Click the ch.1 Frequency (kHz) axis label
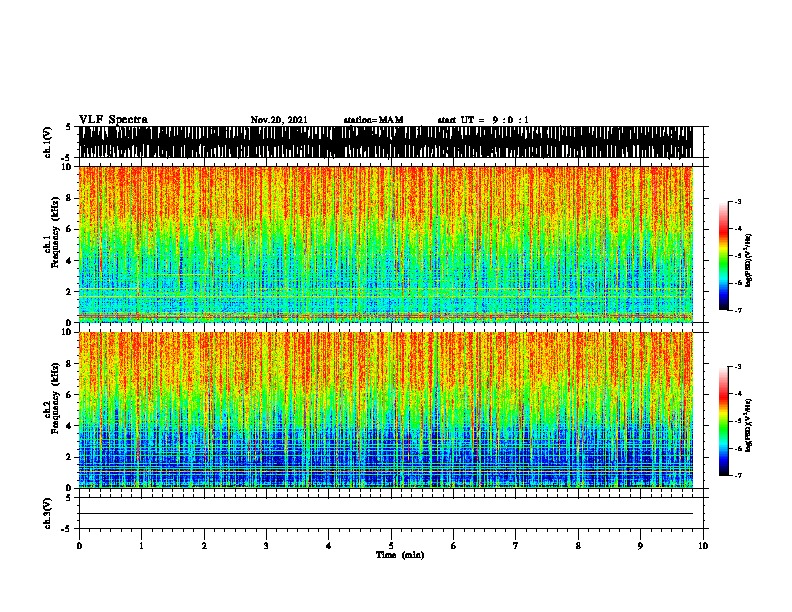 (52, 232)
